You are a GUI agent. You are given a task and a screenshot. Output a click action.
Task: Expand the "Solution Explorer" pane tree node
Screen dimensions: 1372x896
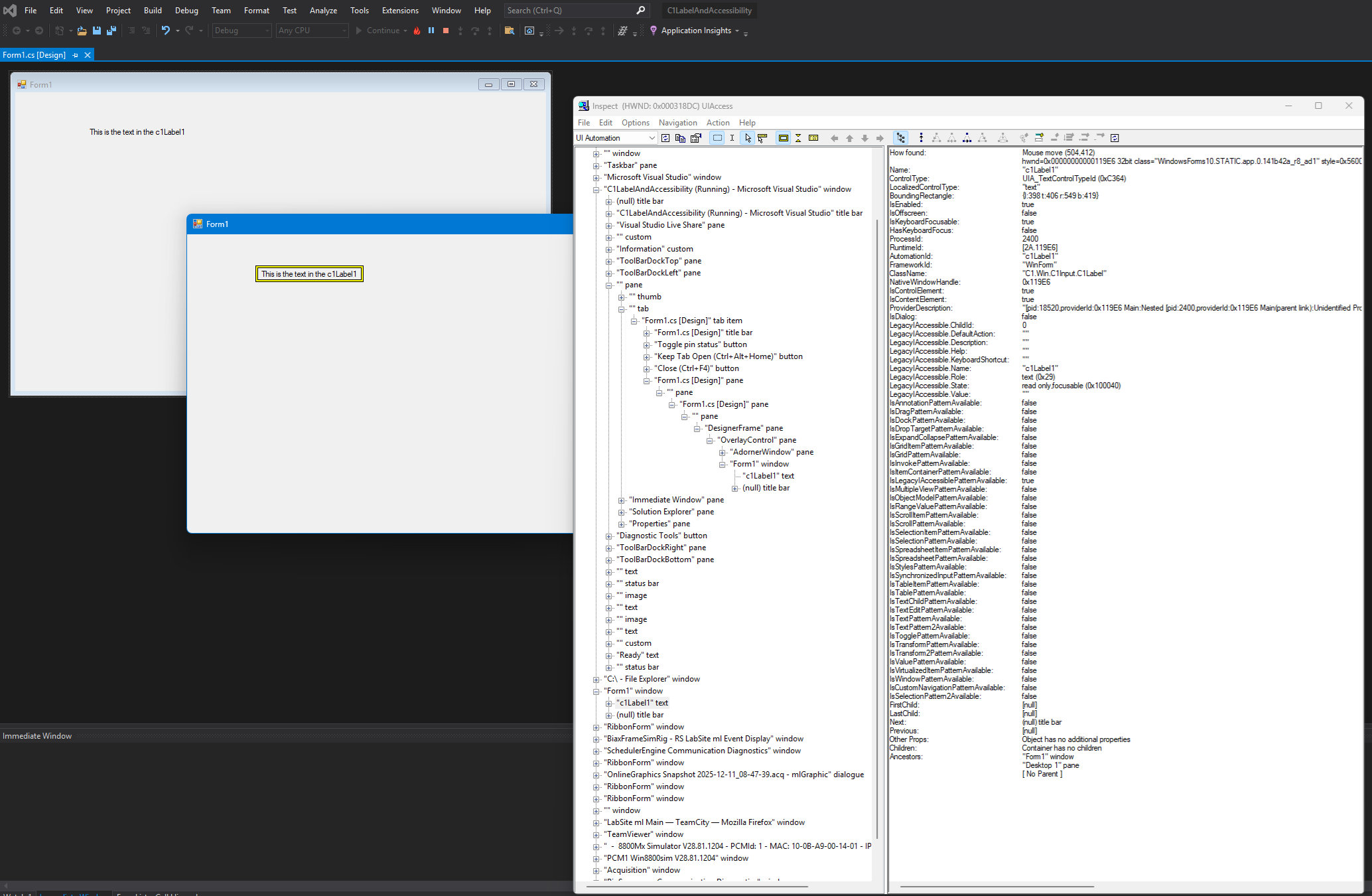[622, 512]
